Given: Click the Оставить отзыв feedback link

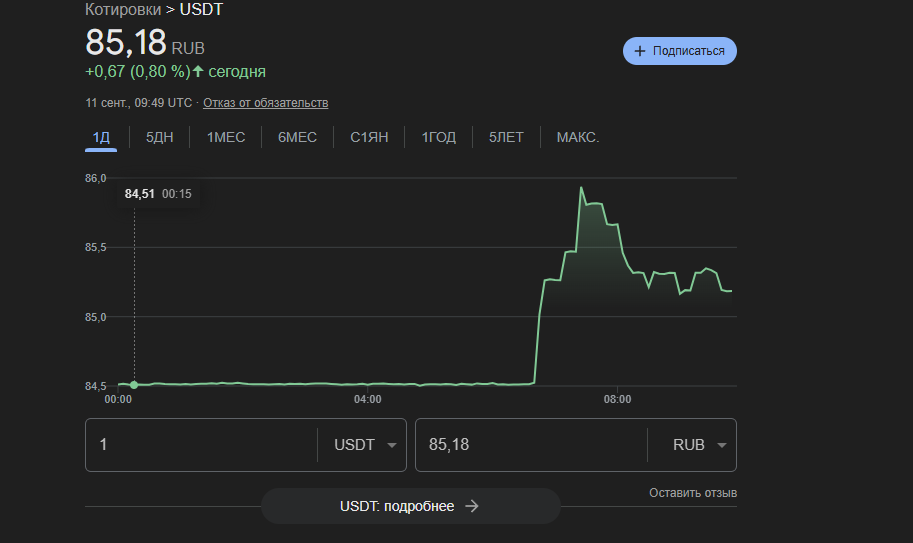Looking at the screenshot, I should pos(693,493).
